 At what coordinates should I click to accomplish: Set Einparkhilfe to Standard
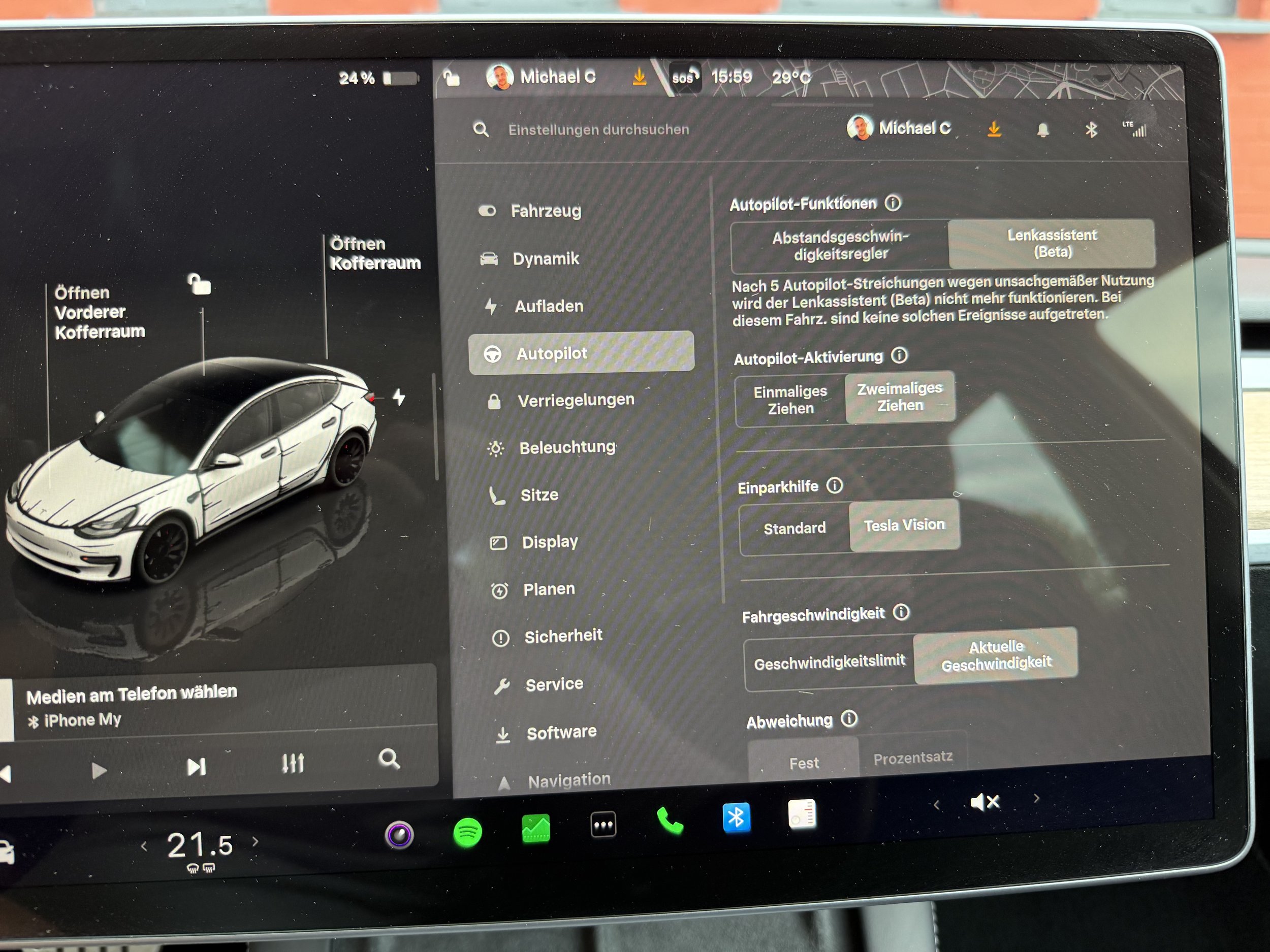tap(795, 529)
